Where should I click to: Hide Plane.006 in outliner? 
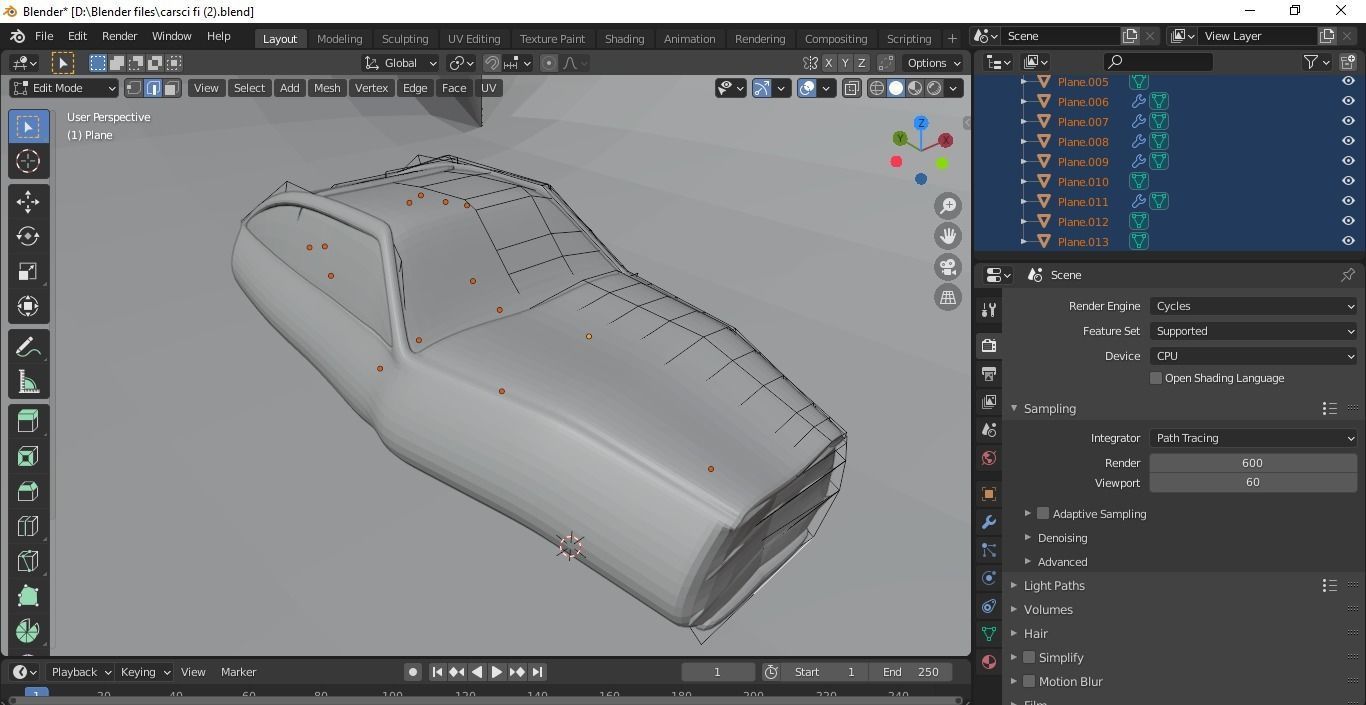(1348, 101)
